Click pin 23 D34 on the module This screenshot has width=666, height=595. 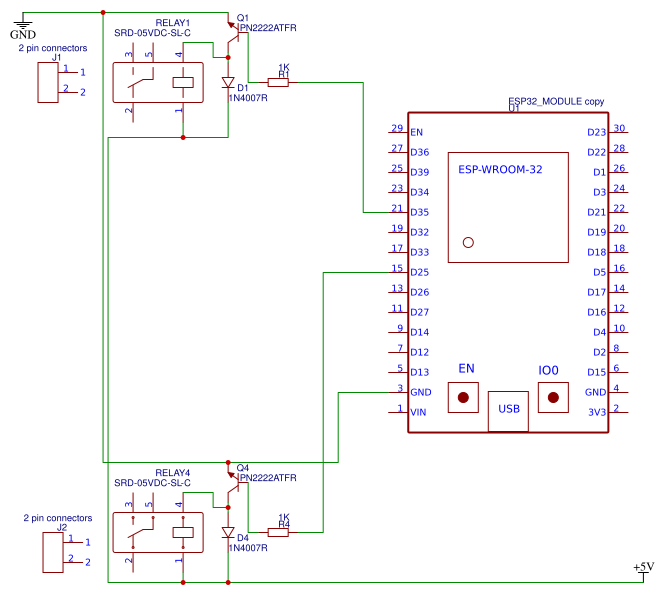[398, 192]
